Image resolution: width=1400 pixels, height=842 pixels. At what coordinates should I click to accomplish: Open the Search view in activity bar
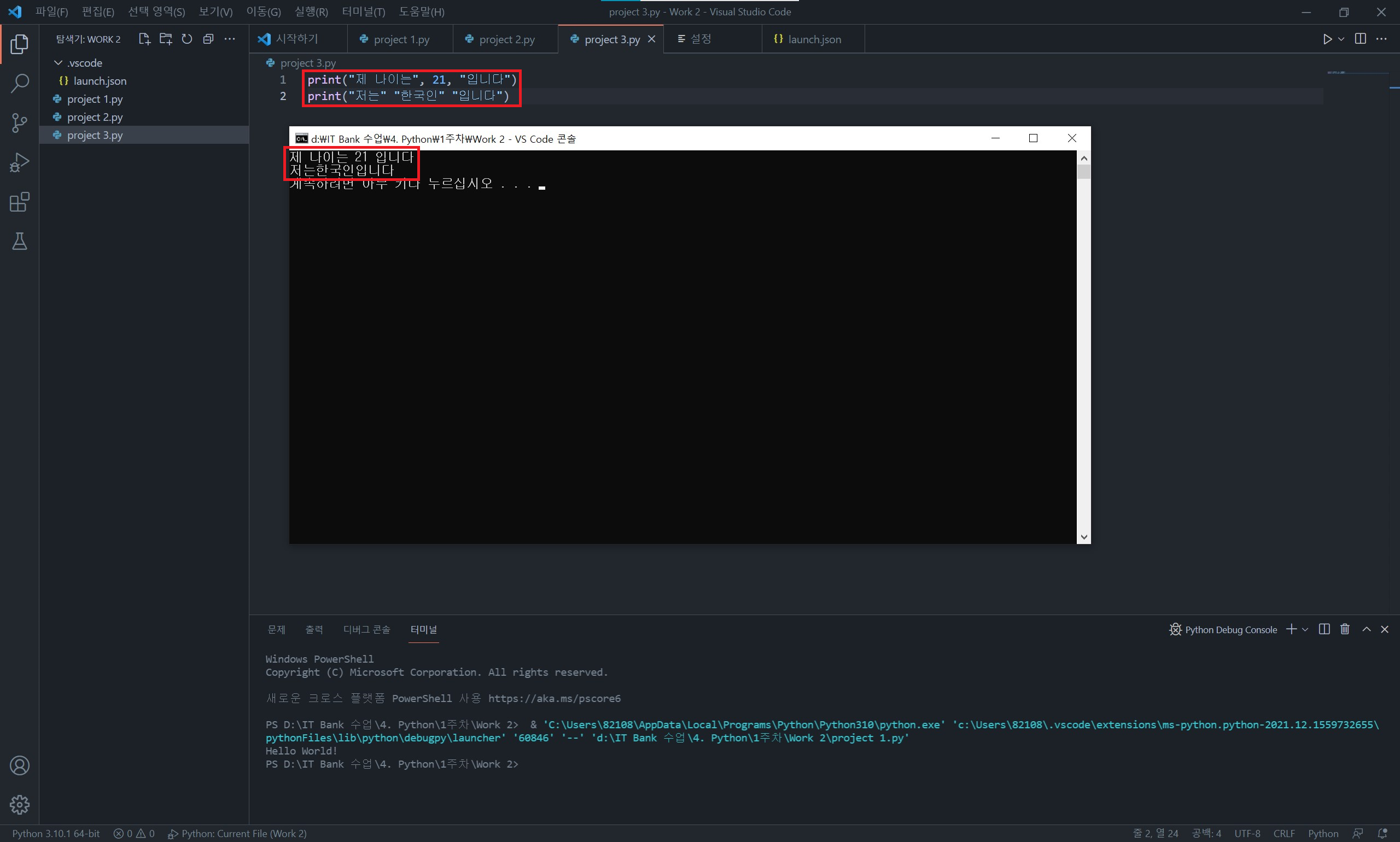(x=19, y=84)
